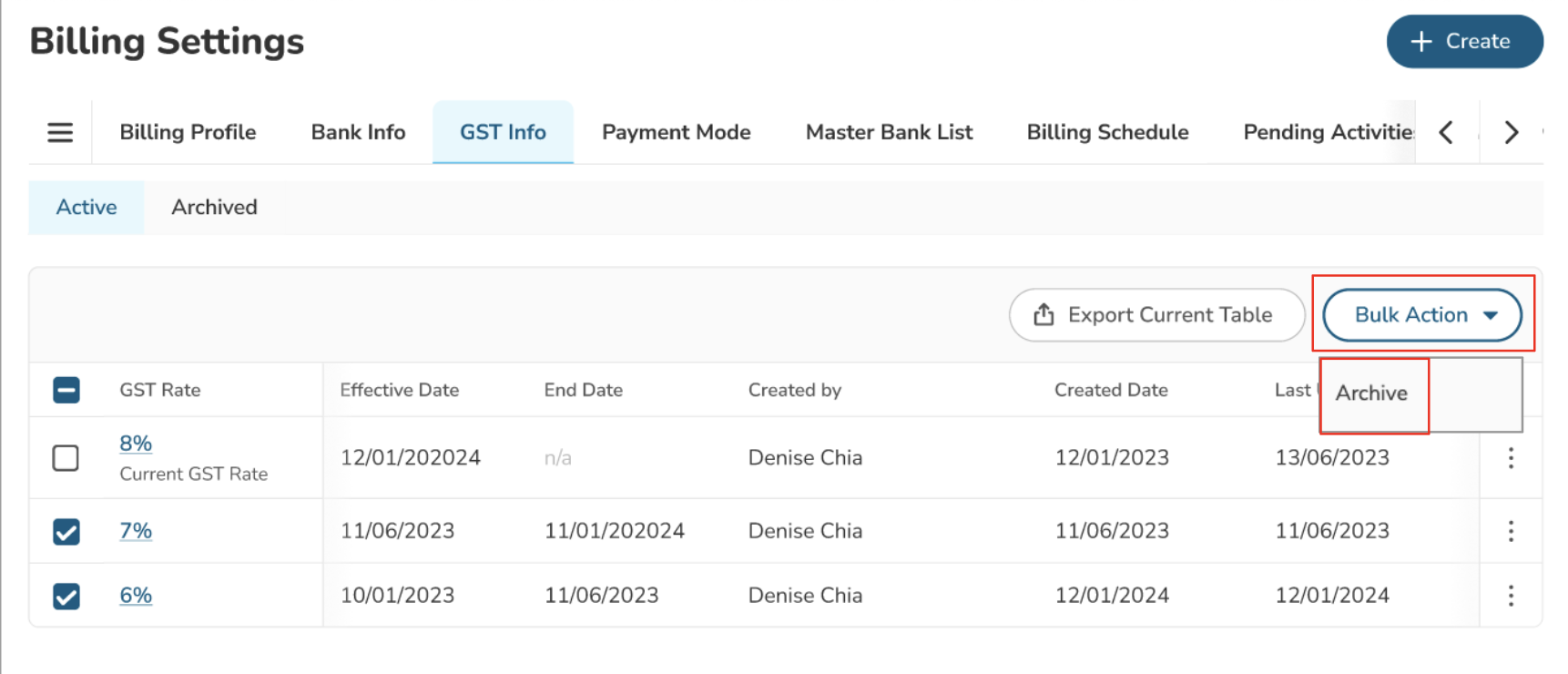This screenshot has width=1568, height=674.
Task: Go to the Payment Mode tab
Action: click(676, 133)
